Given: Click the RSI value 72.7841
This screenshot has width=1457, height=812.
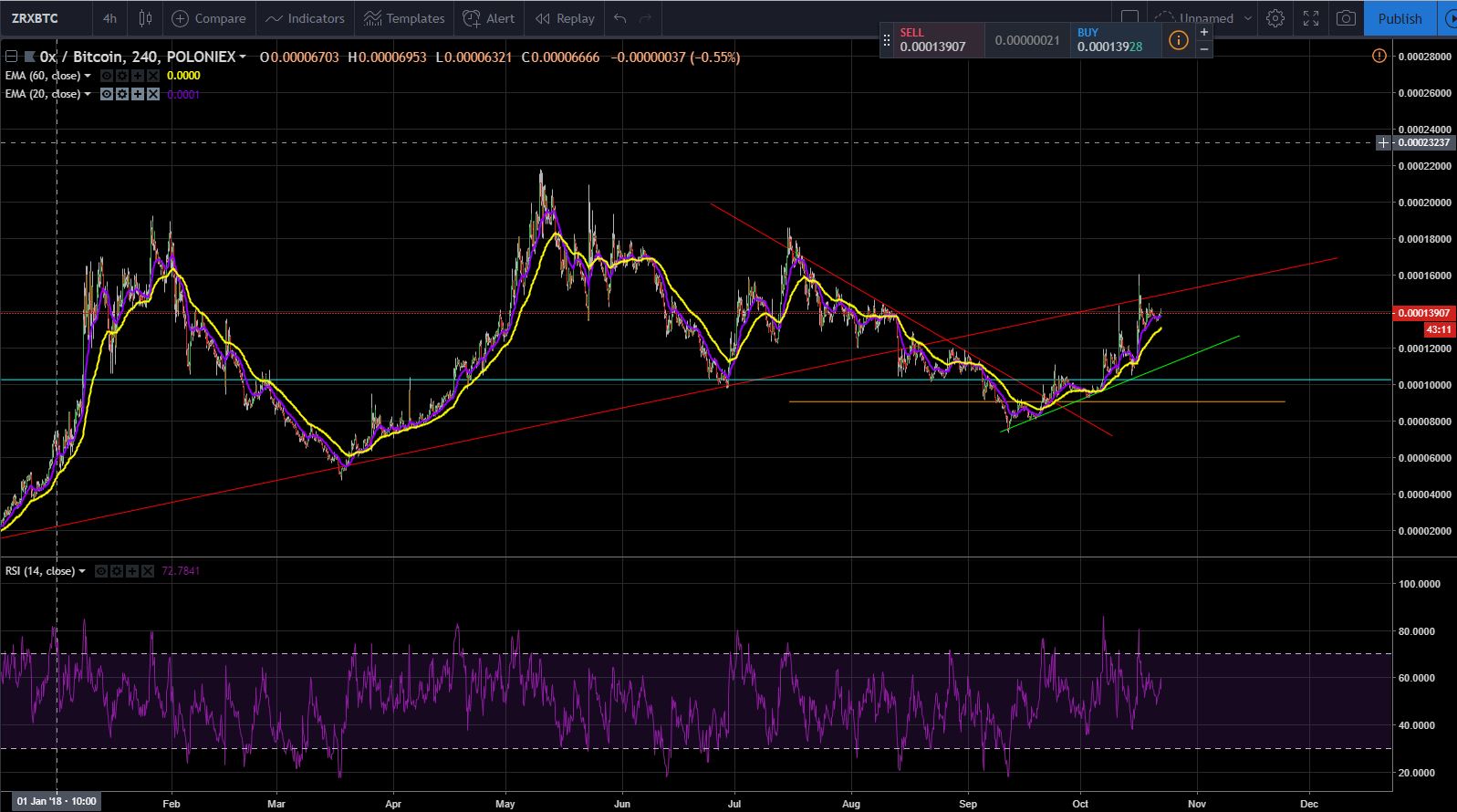Looking at the screenshot, I should pos(181,571).
